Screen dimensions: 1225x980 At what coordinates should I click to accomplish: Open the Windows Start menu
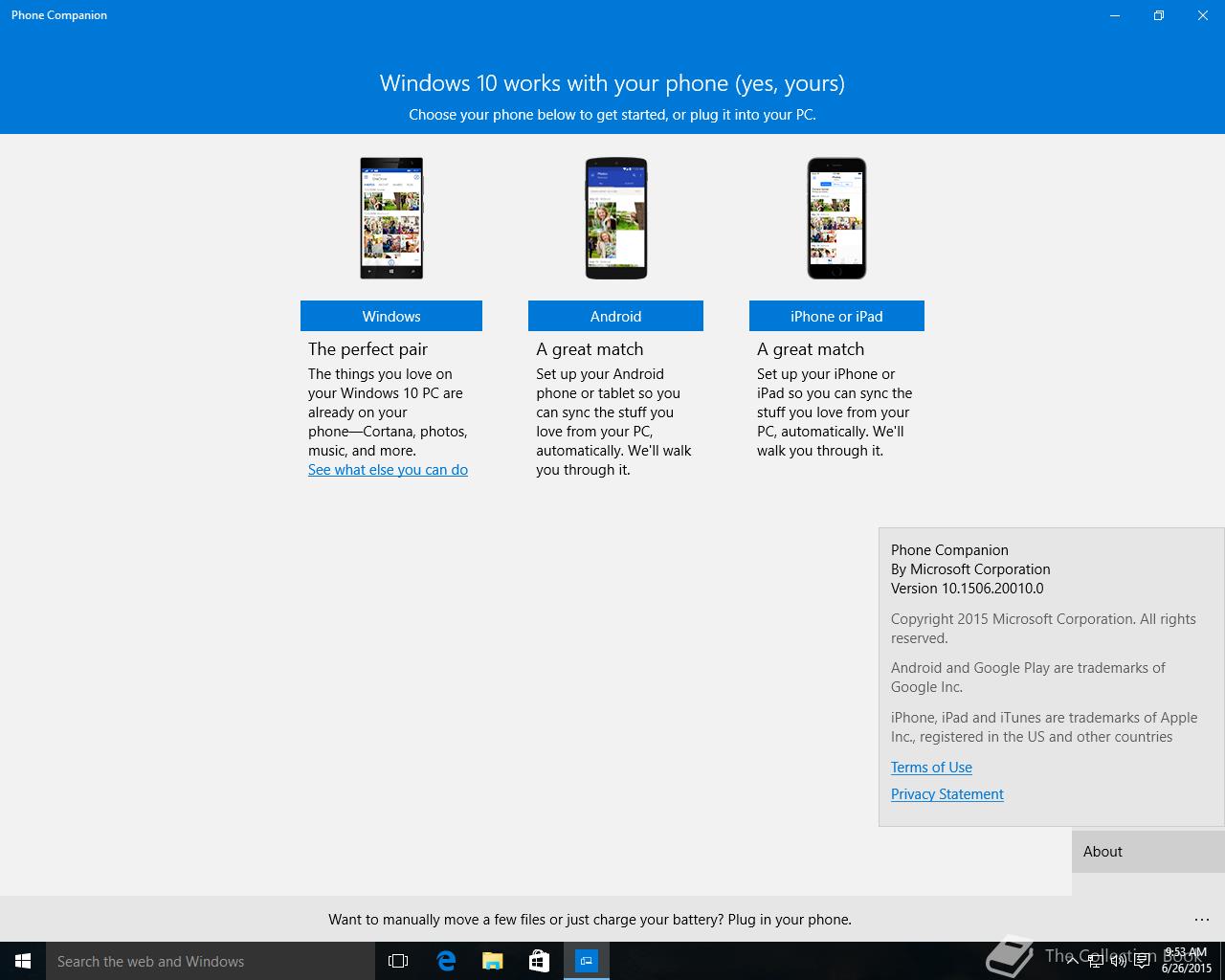(23, 961)
